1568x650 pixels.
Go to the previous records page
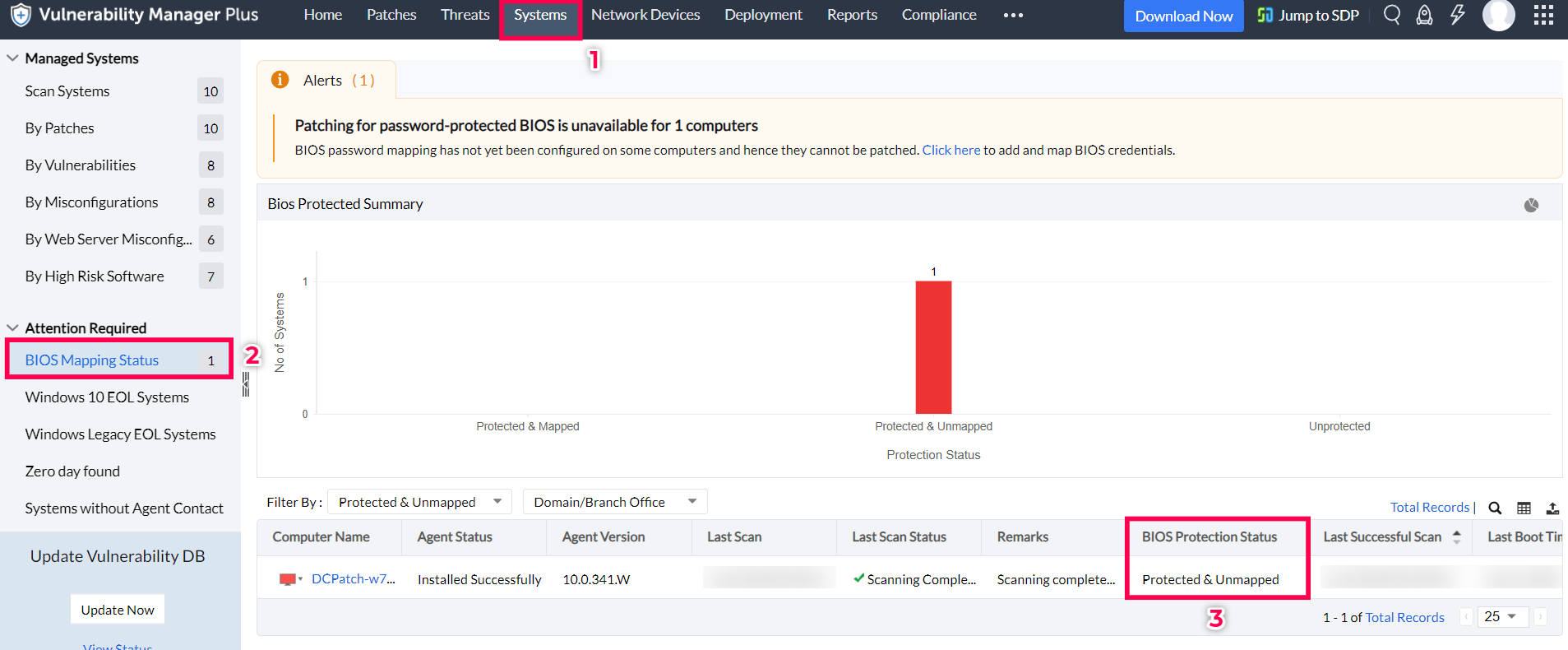pyautogui.click(x=1466, y=617)
